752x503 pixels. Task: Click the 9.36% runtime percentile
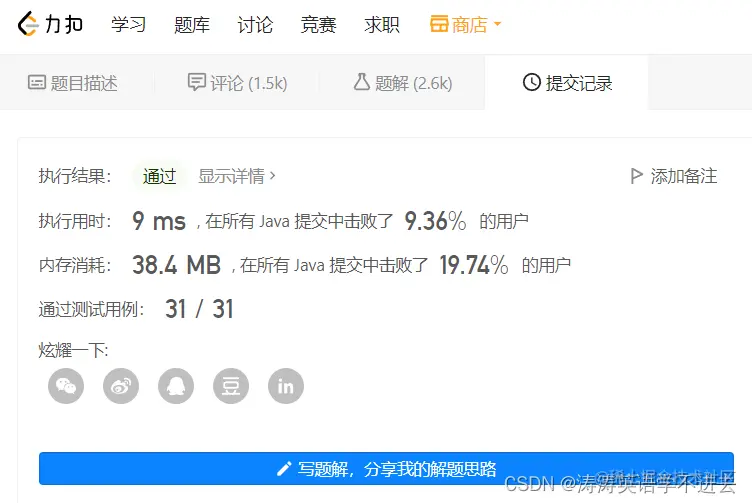tap(435, 221)
